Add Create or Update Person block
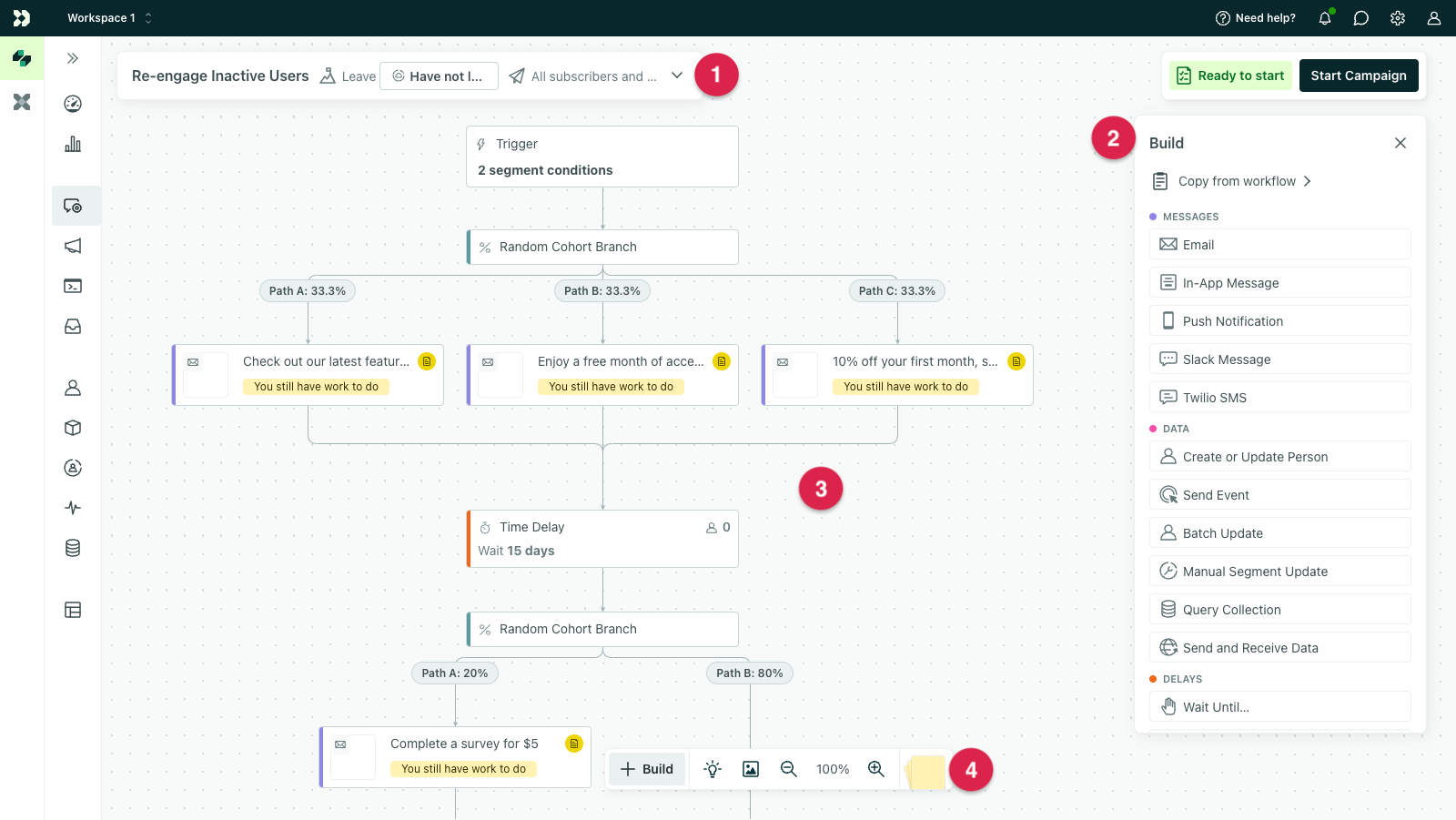 pyautogui.click(x=1280, y=456)
